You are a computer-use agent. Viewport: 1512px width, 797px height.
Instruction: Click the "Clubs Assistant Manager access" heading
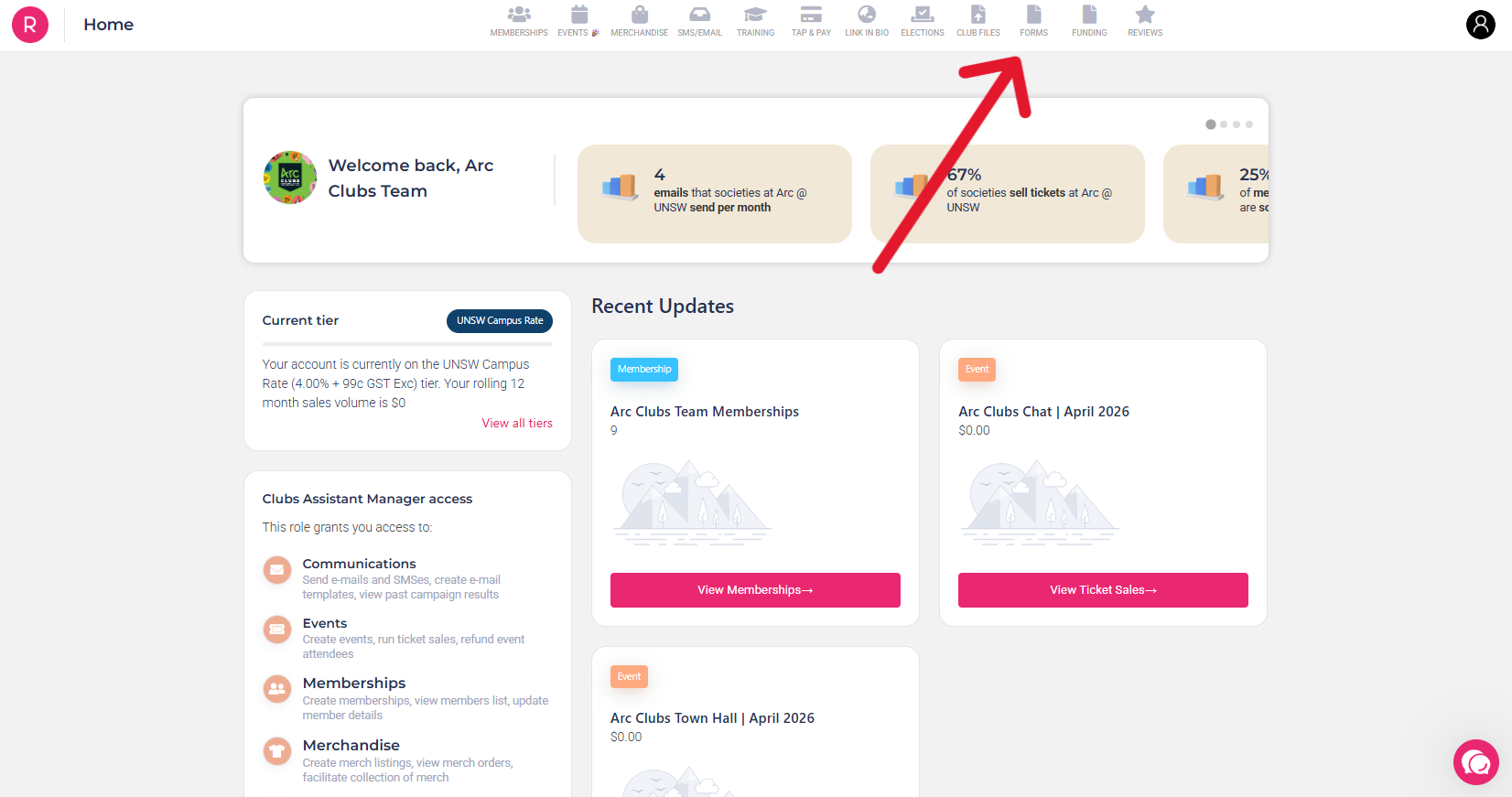tap(367, 499)
